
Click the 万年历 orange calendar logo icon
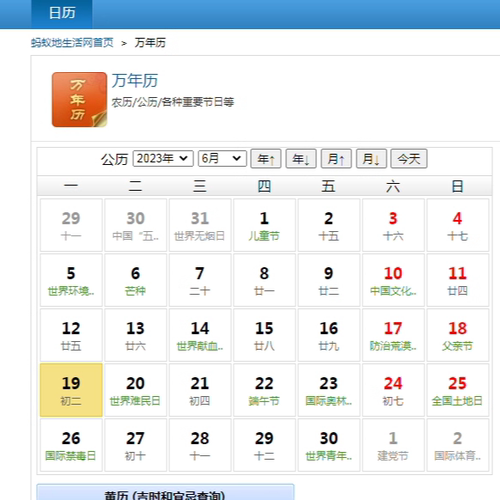click(x=79, y=99)
